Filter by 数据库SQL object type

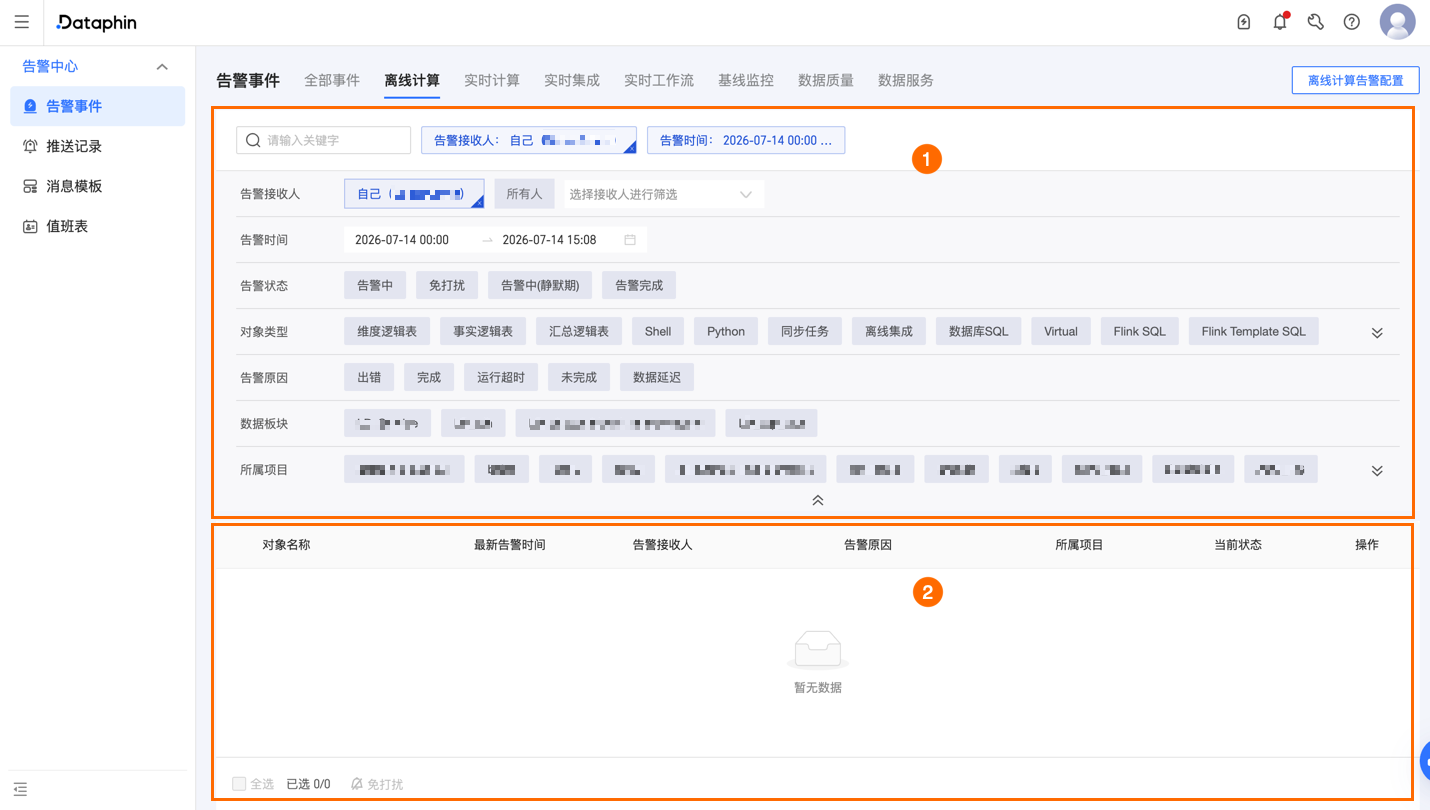(979, 332)
